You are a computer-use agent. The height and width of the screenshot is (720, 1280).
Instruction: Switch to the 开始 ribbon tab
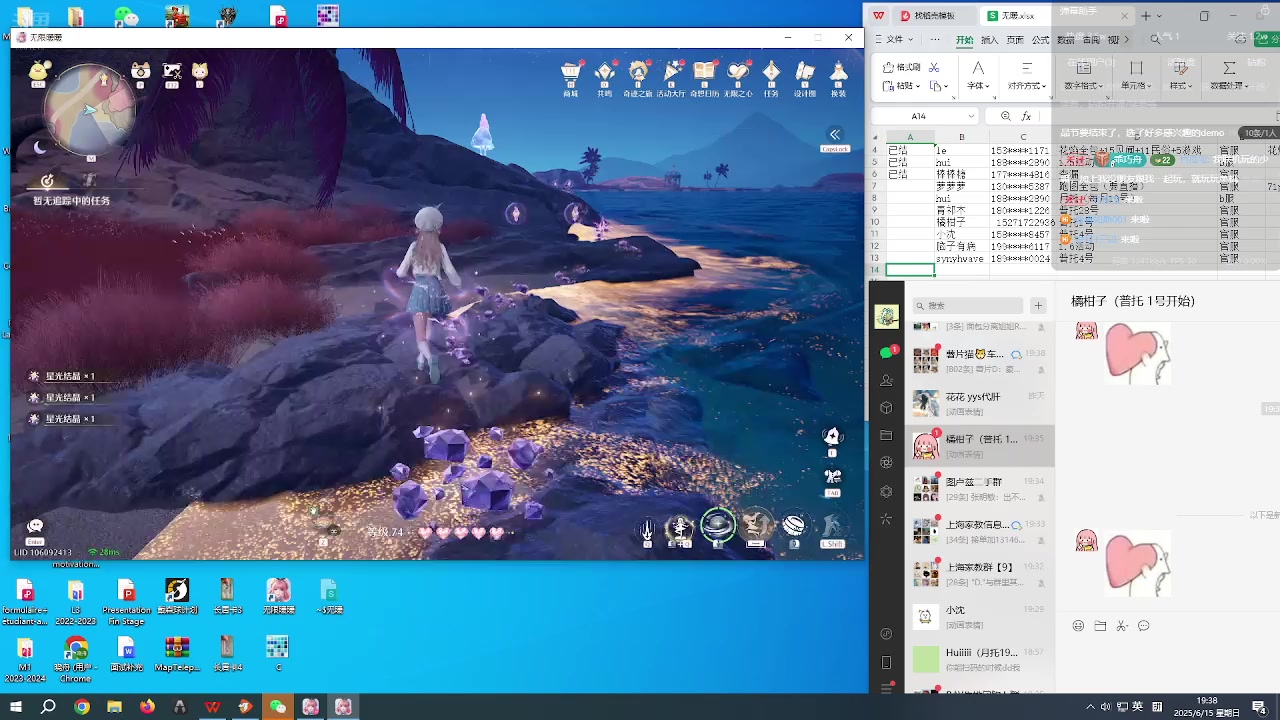tap(964, 40)
